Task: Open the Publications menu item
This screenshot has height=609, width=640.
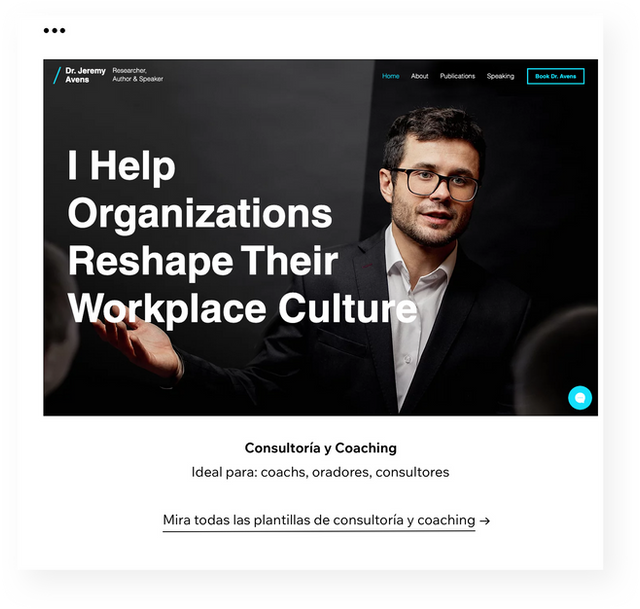Action: [457, 76]
